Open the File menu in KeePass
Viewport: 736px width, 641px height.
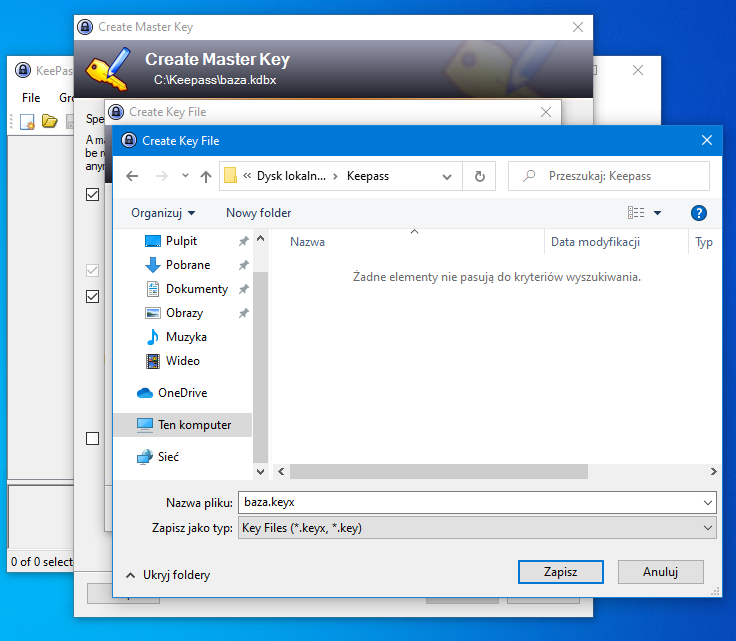pos(31,98)
